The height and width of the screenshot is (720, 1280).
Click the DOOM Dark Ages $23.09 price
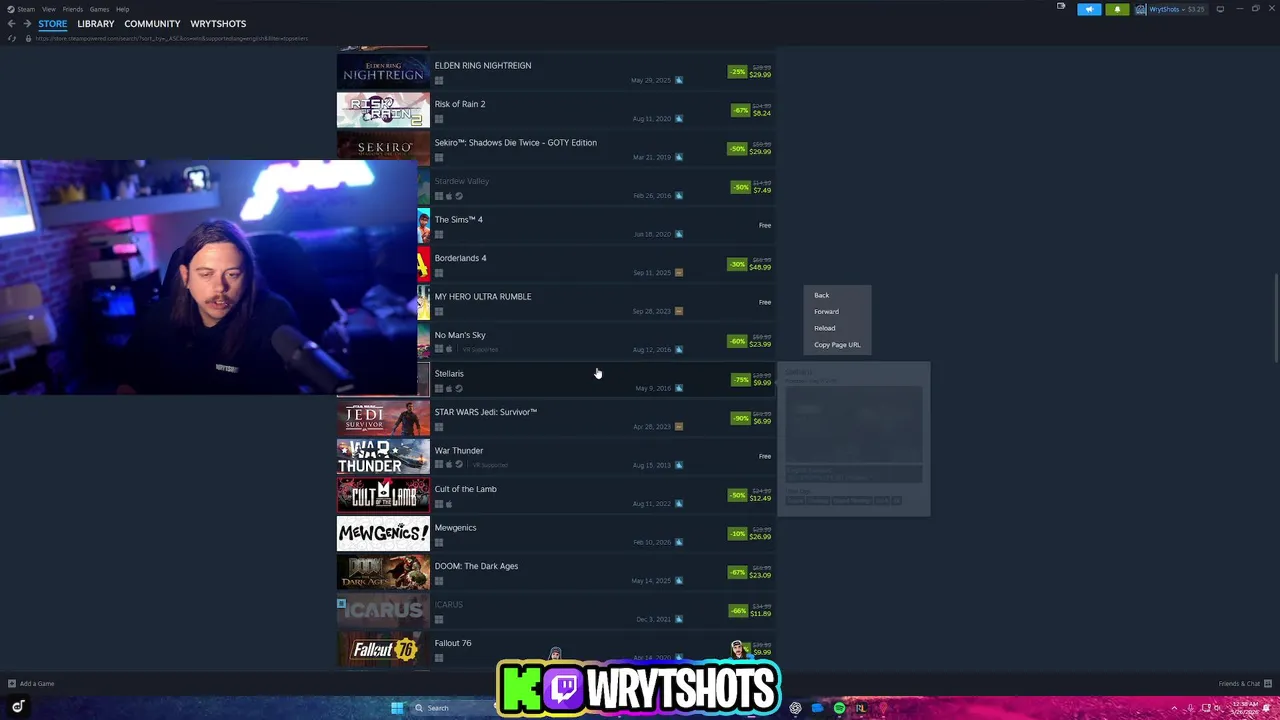coord(760,575)
